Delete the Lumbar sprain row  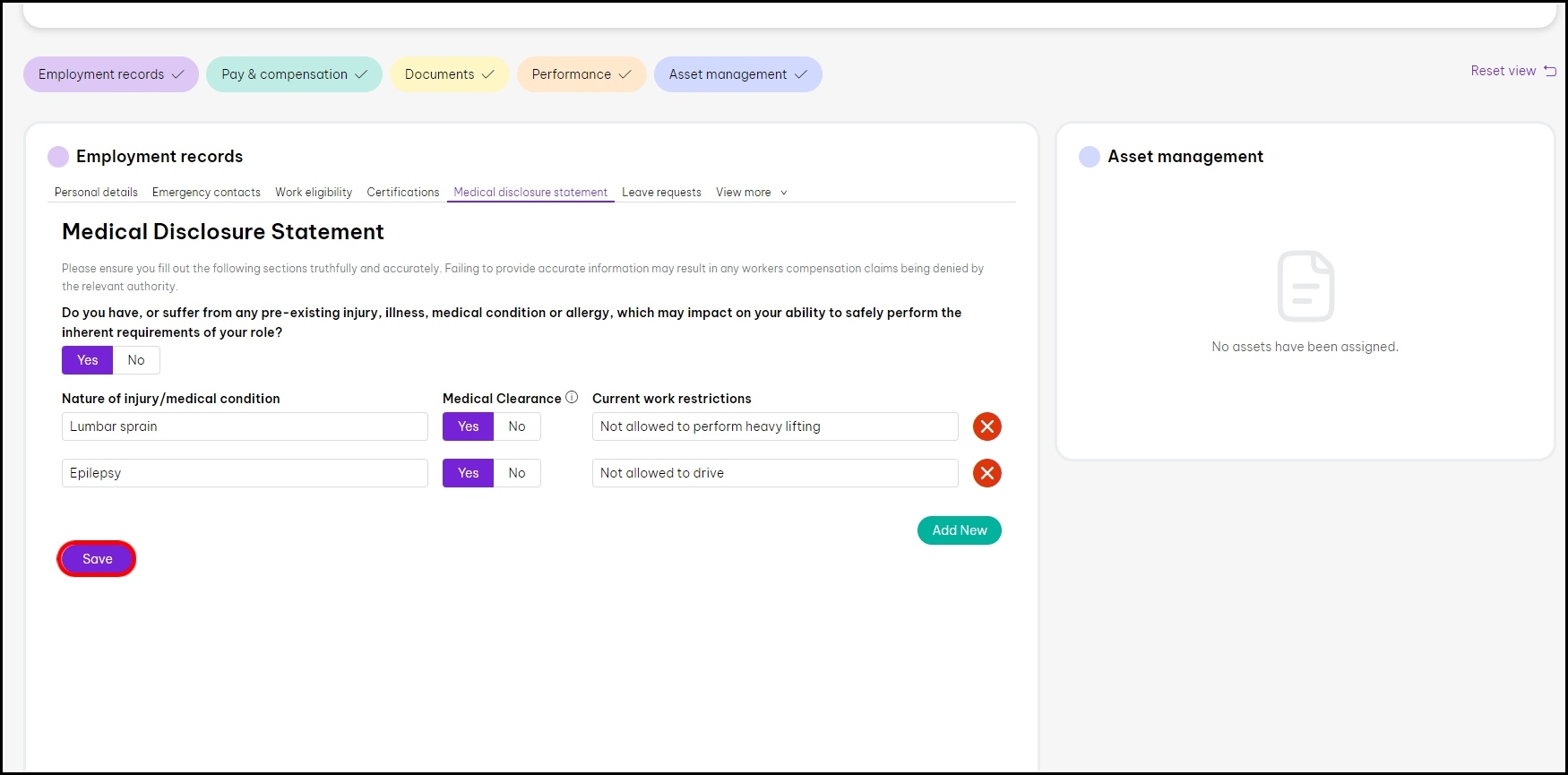pyautogui.click(x=986, y=426)
